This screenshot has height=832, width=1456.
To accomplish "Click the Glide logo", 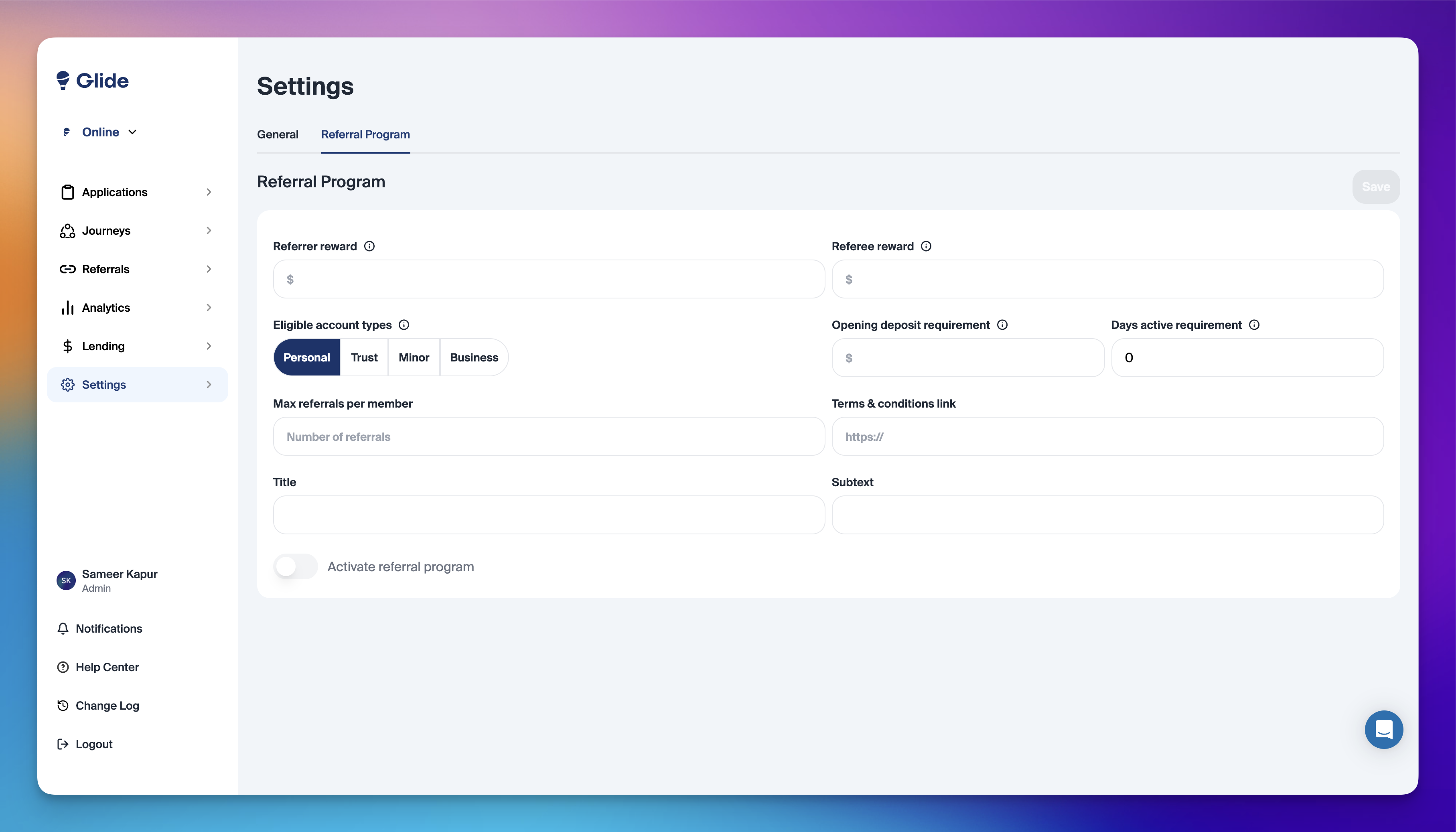I will point(93,81).
